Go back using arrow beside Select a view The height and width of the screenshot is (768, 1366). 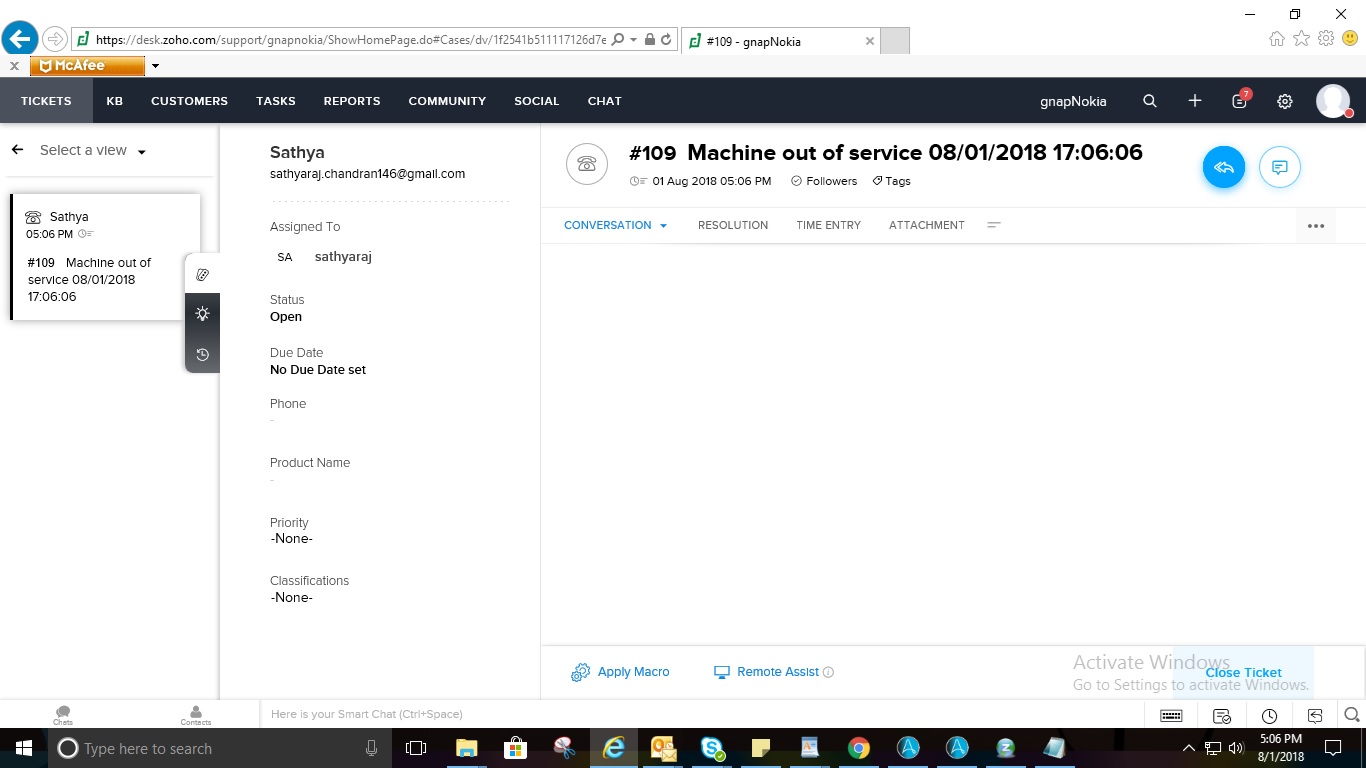(x=17, y=150)
